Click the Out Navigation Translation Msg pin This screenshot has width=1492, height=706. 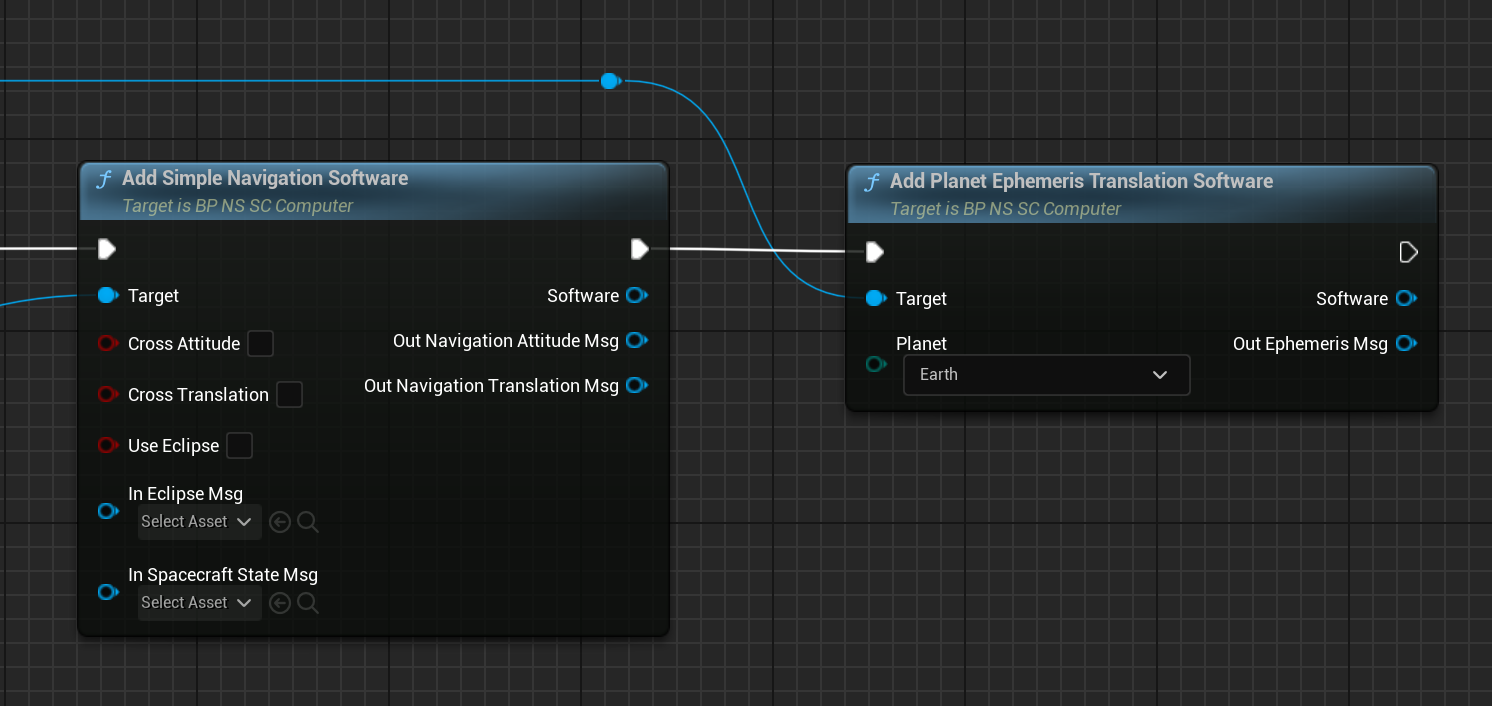point(636,386)
